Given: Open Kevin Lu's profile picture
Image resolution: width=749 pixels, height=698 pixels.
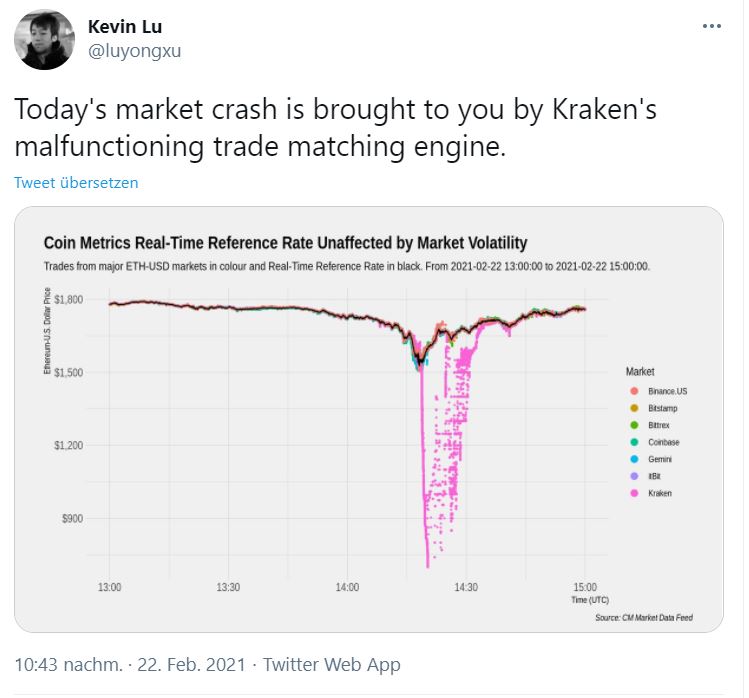Looking at the screenshot, I should pyautogui.click(x=44, y=40).
